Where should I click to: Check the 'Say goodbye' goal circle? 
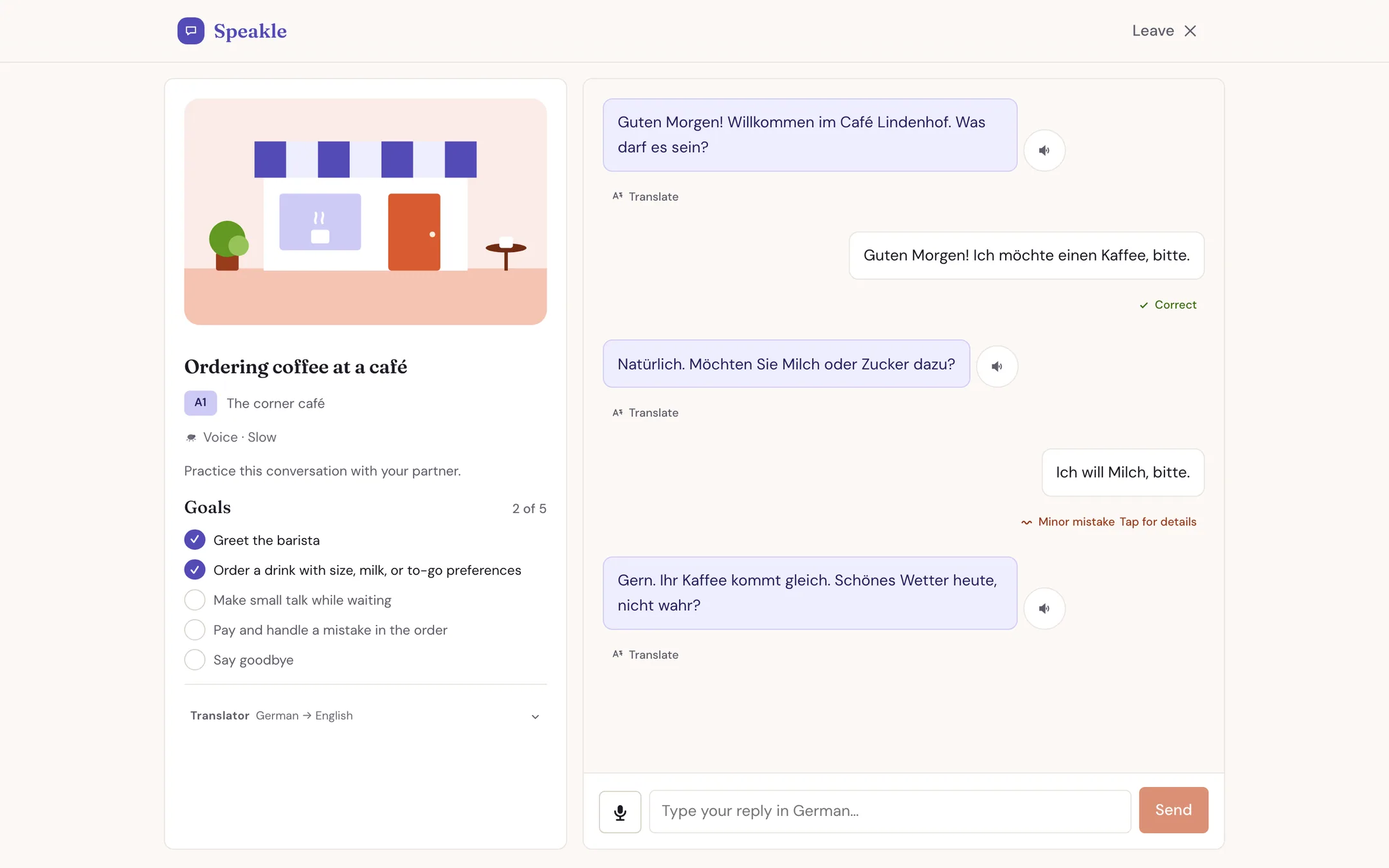click(x=195, y=660)
